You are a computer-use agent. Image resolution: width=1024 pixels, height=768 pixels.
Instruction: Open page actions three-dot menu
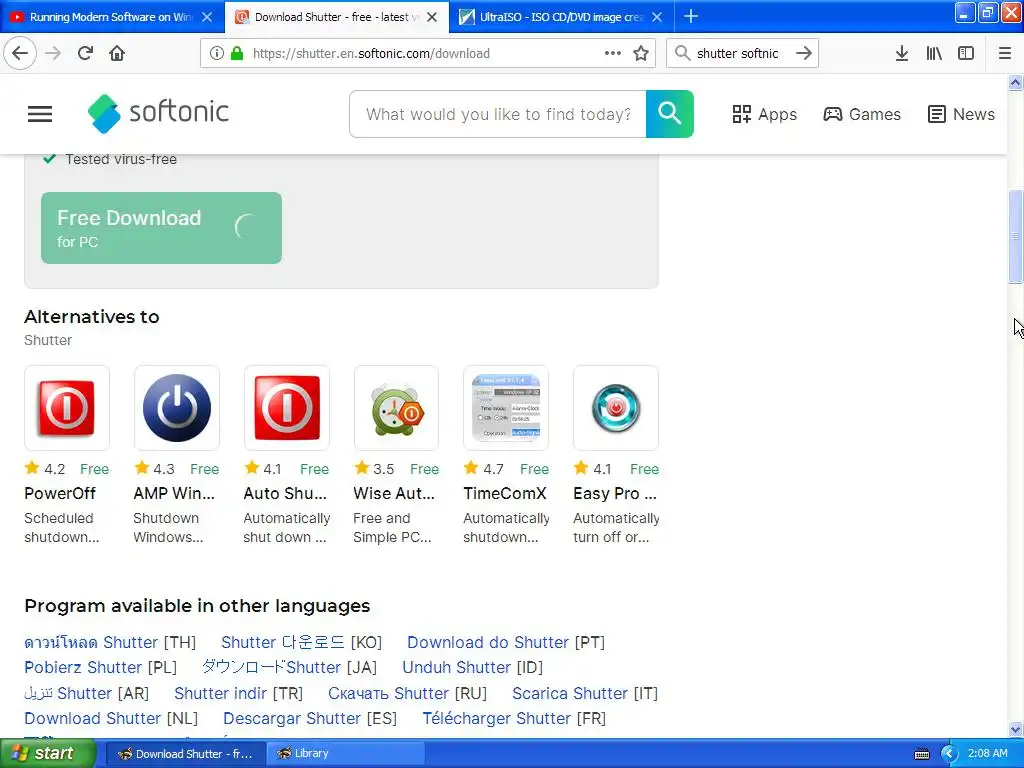point(613,53)
